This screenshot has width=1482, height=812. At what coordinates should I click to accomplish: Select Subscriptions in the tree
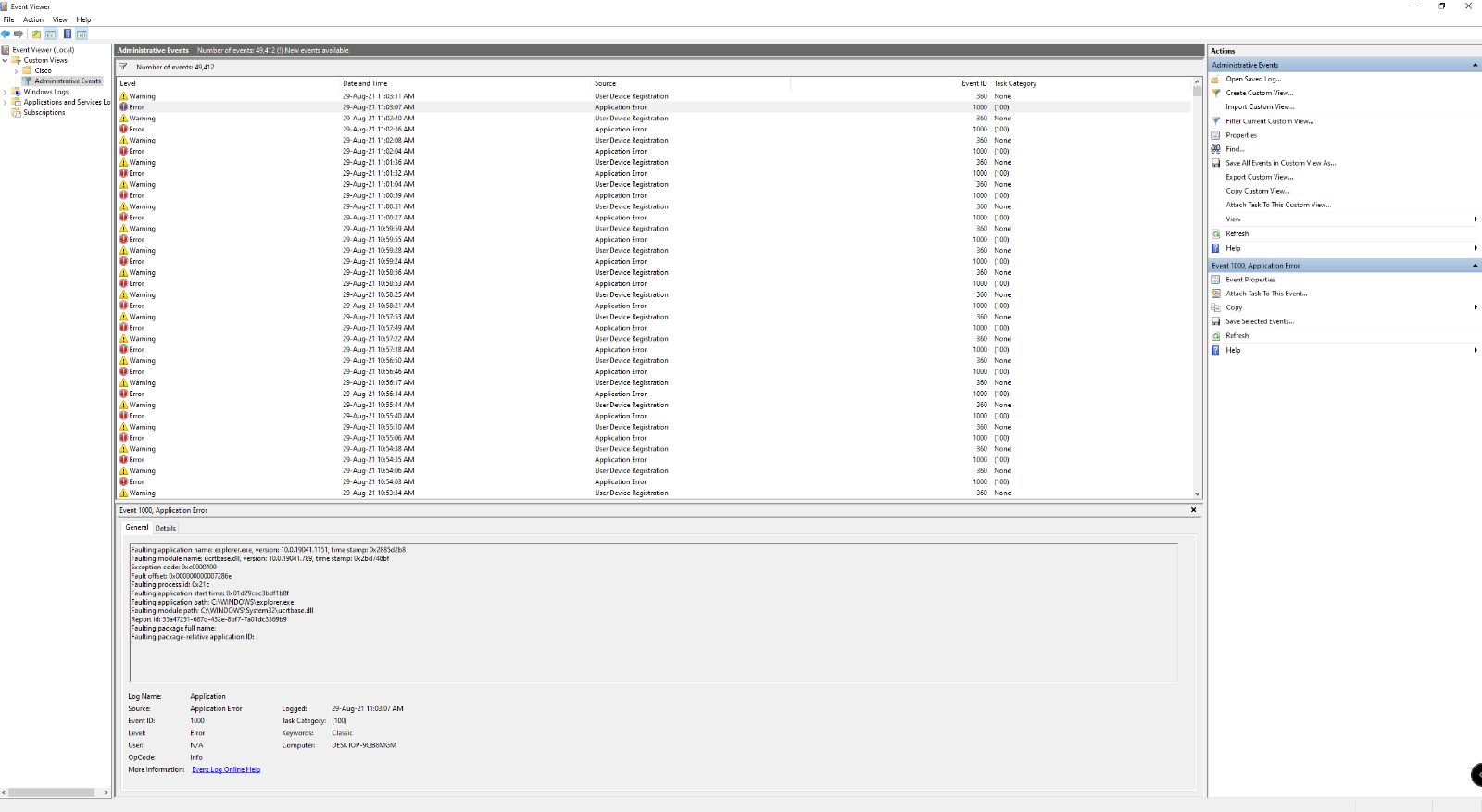coord(44,112)
